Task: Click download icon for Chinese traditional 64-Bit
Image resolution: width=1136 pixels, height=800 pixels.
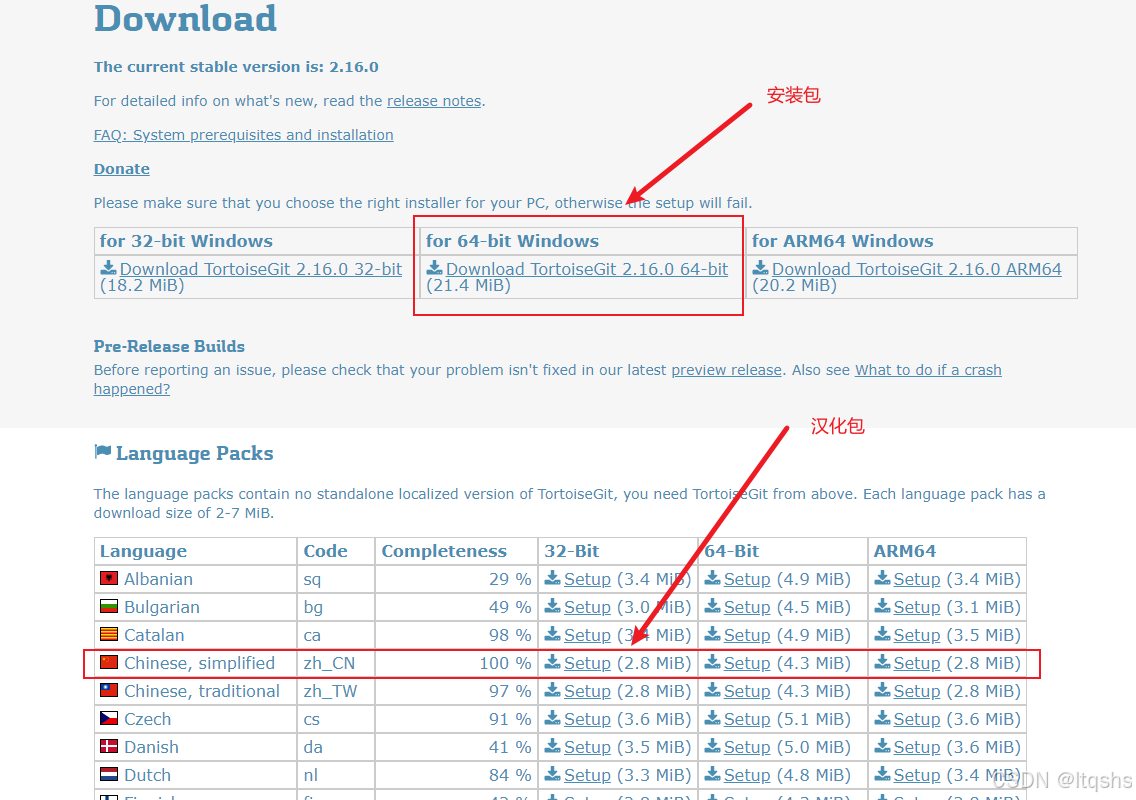Action: pos(713,691)
